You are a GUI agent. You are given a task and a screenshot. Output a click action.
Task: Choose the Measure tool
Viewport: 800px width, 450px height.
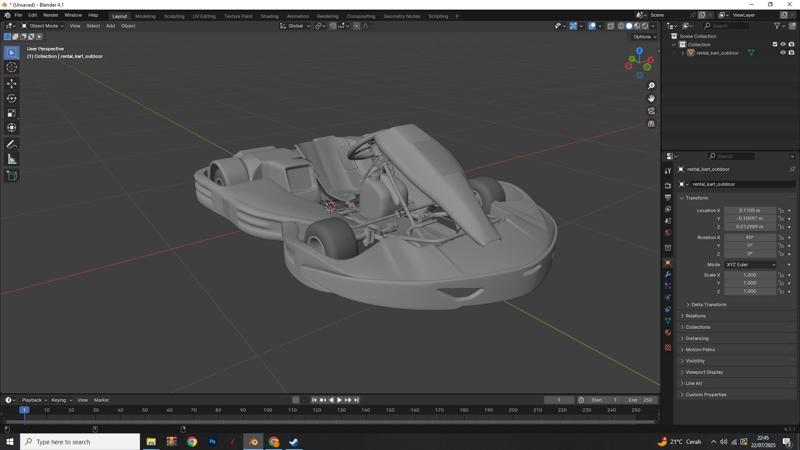[12, 159]
